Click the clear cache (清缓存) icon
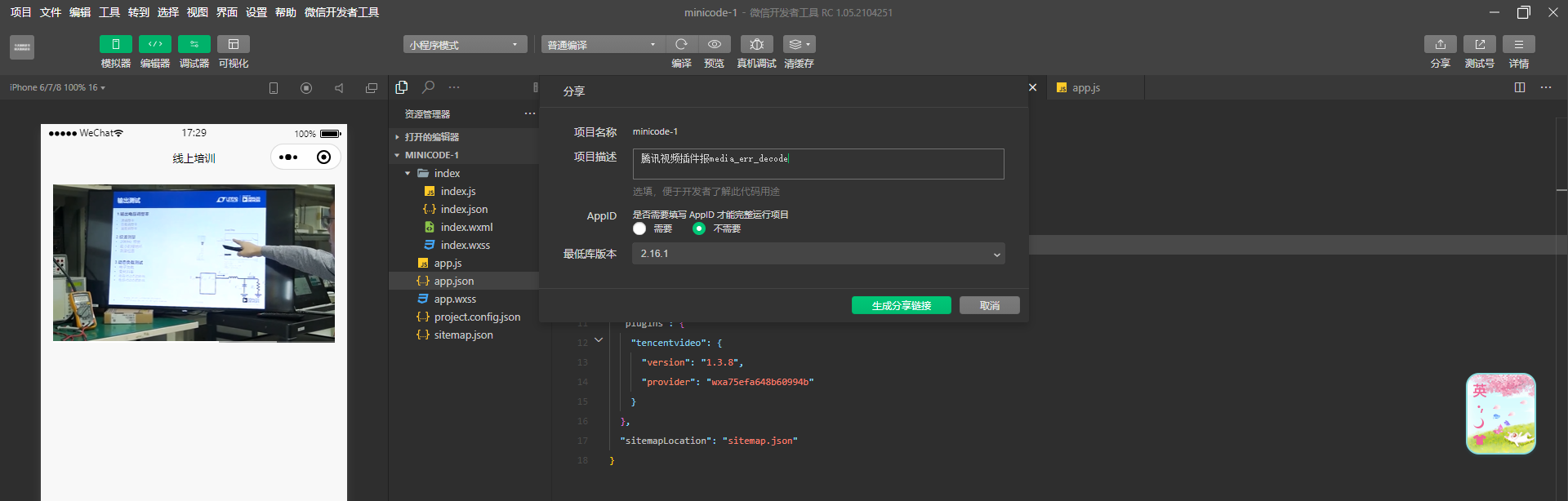1568x501 pixels. coord(795,44)
